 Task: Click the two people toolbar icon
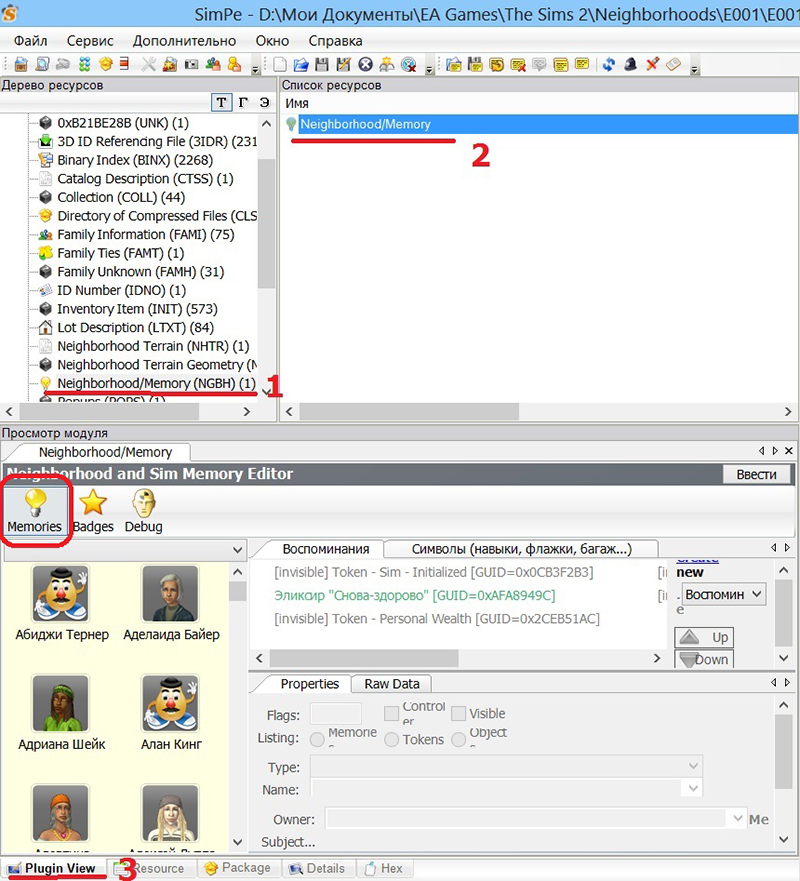pyautogui.click(x=213, y=65)
